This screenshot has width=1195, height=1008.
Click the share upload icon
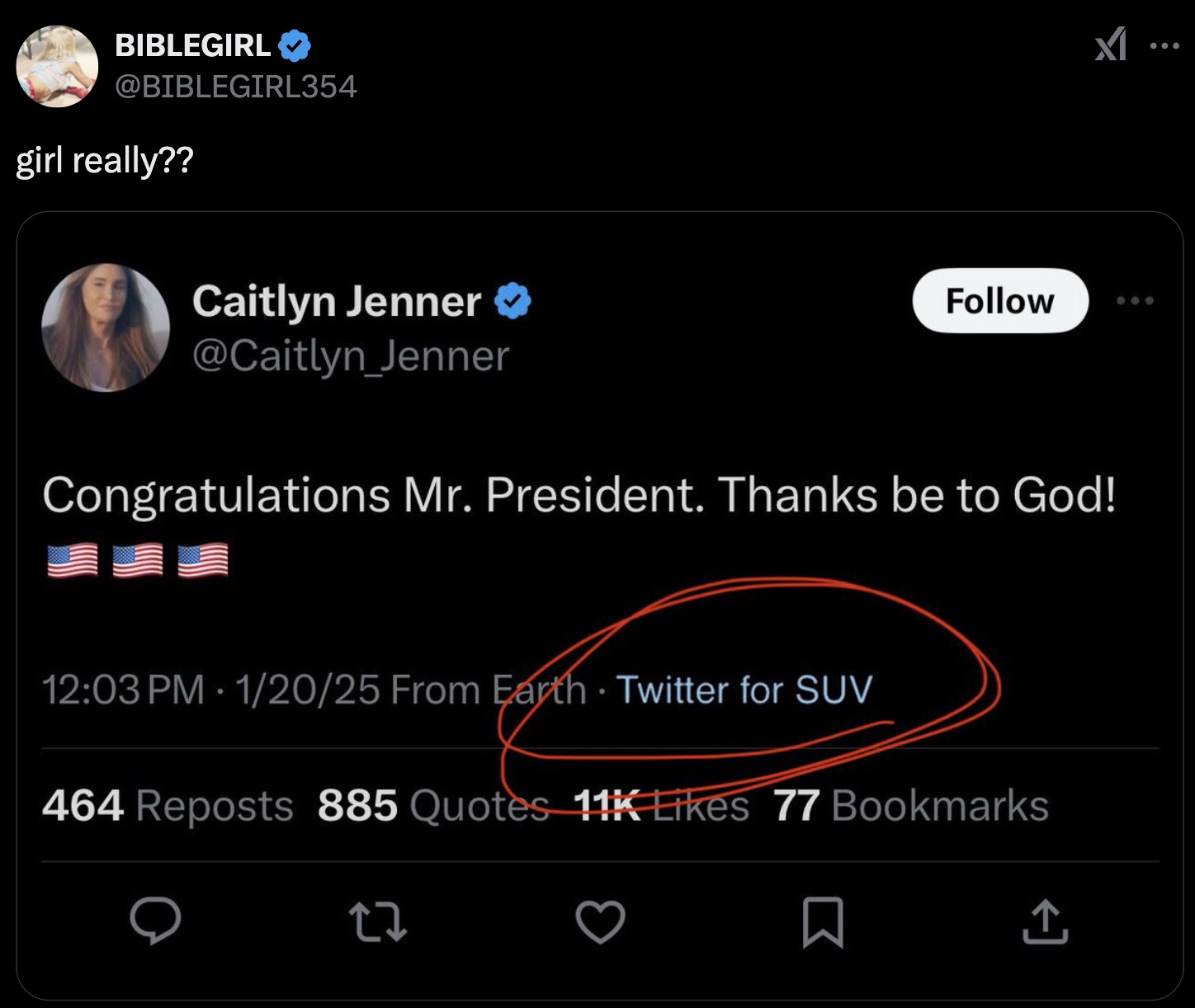point(1045,921)
